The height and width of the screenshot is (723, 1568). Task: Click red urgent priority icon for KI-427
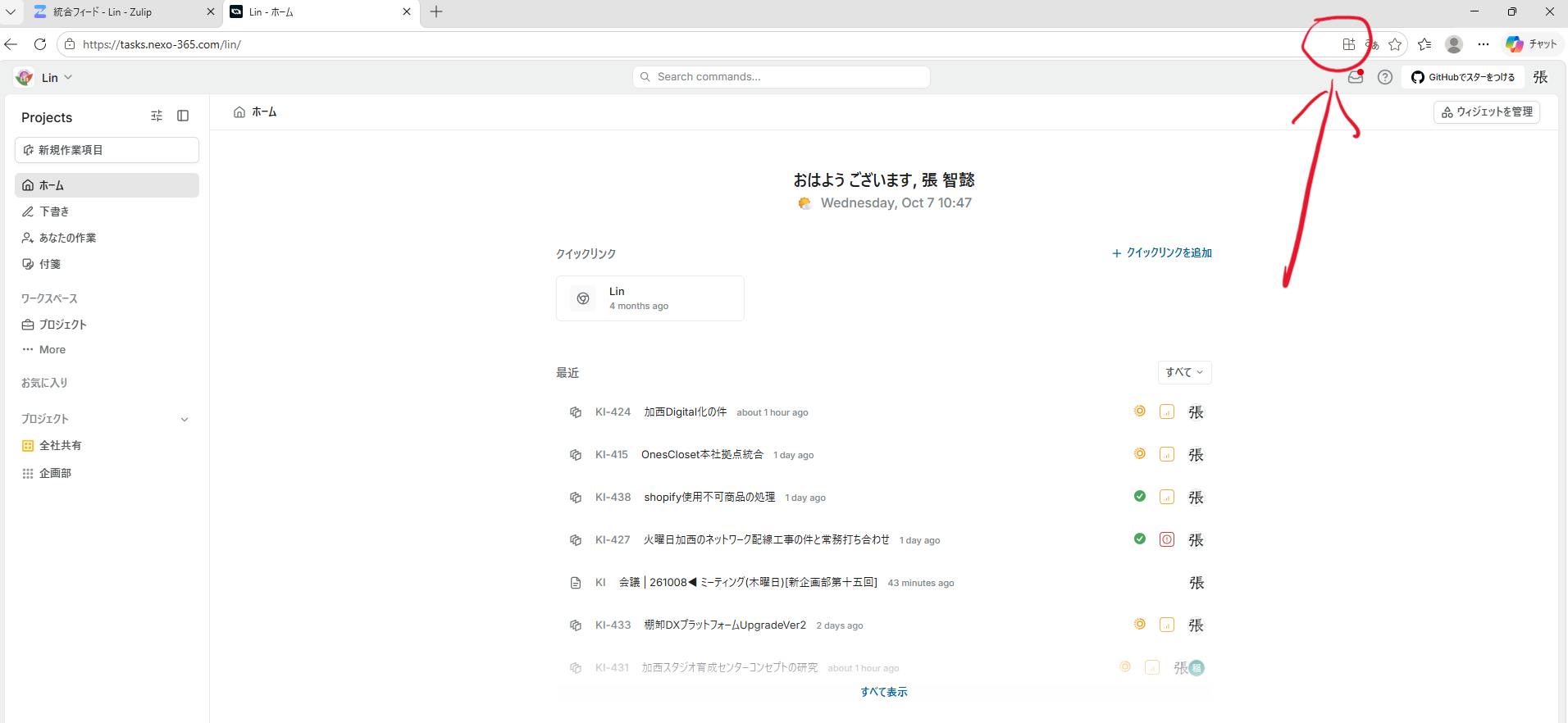pyautogui.click(x=1167, y=539)
